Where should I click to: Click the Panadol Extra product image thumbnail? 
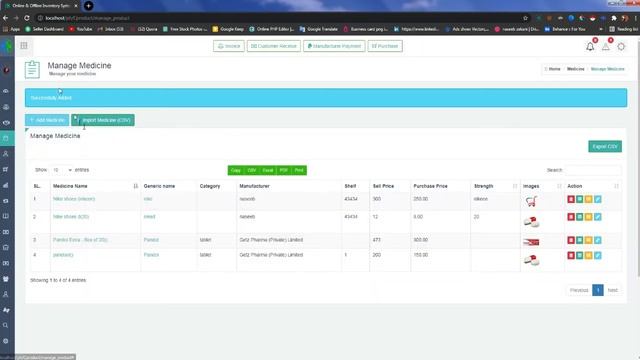coord(531,242)
